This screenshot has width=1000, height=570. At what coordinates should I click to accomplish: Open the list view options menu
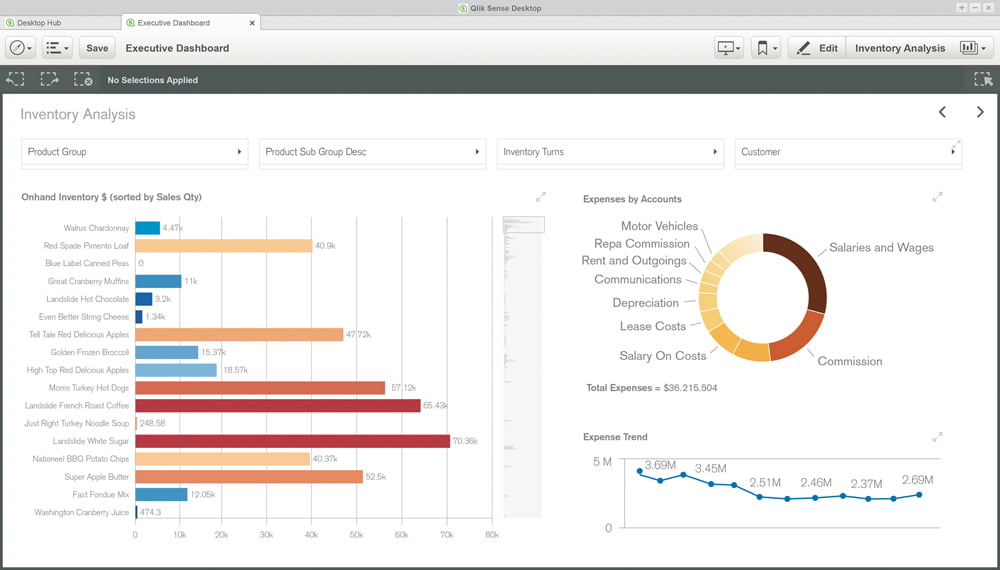coord(57,48)
